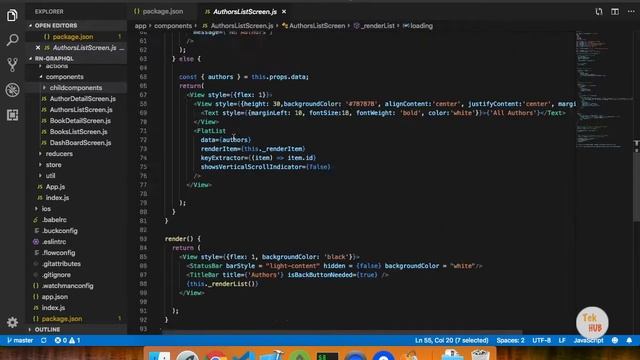Open the Search view in activity bar

click(x=12, y=40)
